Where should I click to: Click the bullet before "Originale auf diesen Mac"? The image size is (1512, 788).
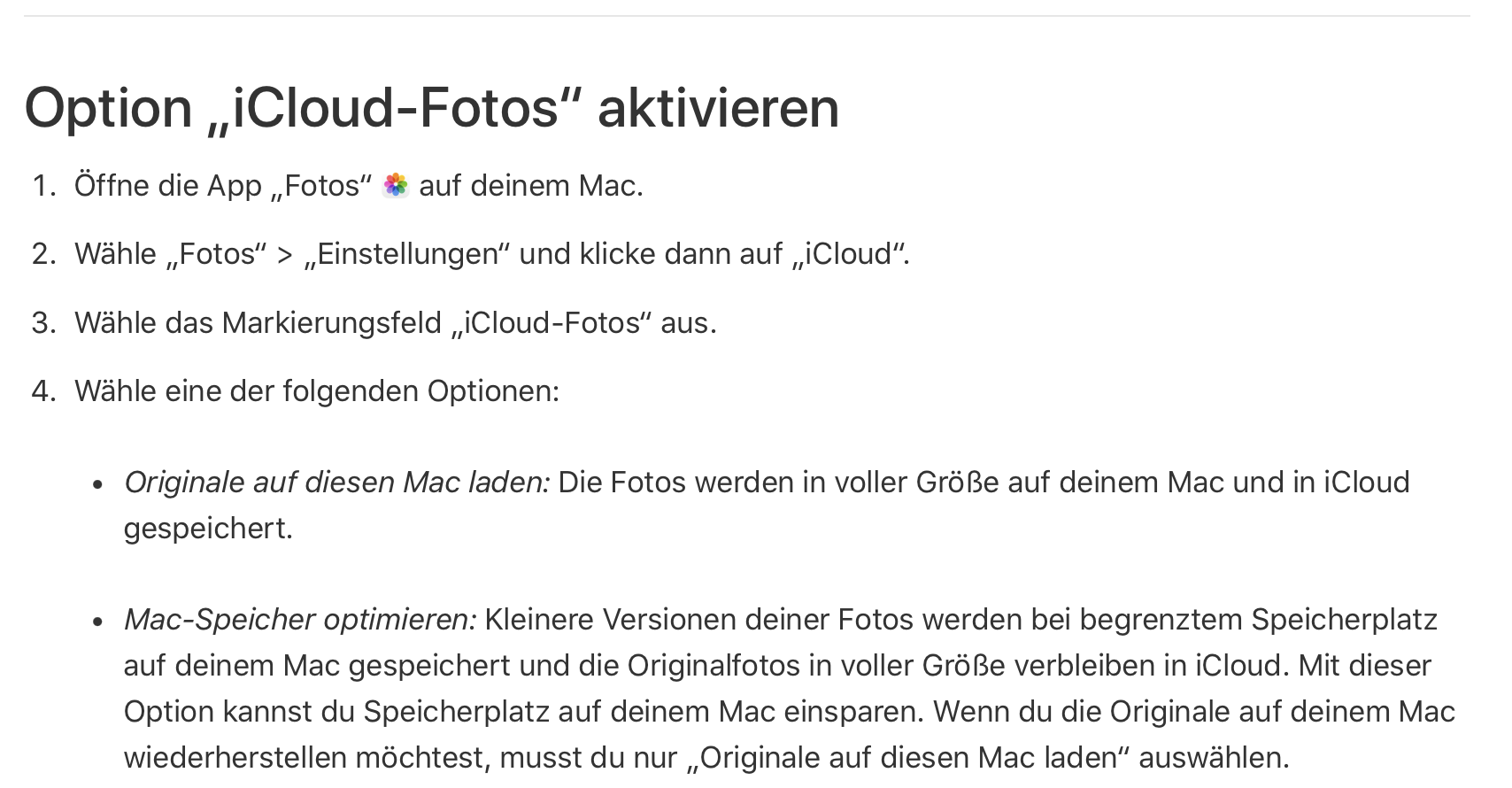98,484
